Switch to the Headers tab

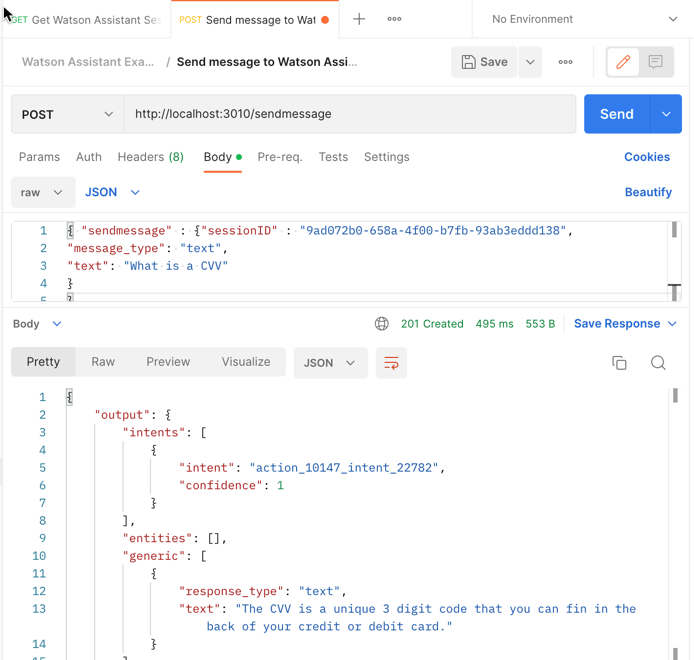coord(150,157)
